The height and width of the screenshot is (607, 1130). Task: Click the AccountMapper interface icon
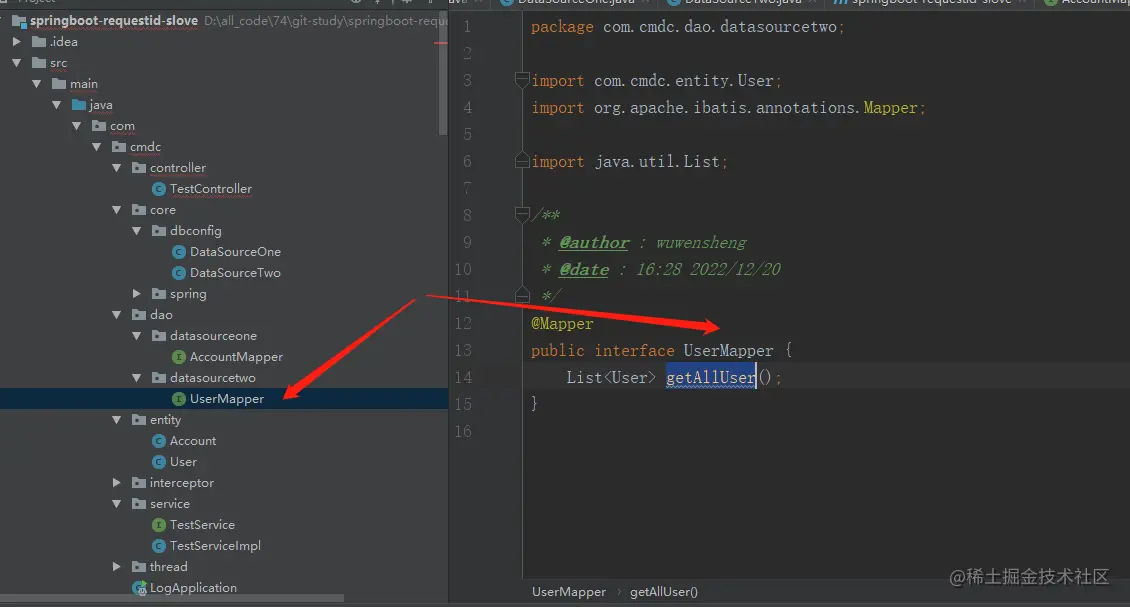pyautogui.click(x=179, y=357)
